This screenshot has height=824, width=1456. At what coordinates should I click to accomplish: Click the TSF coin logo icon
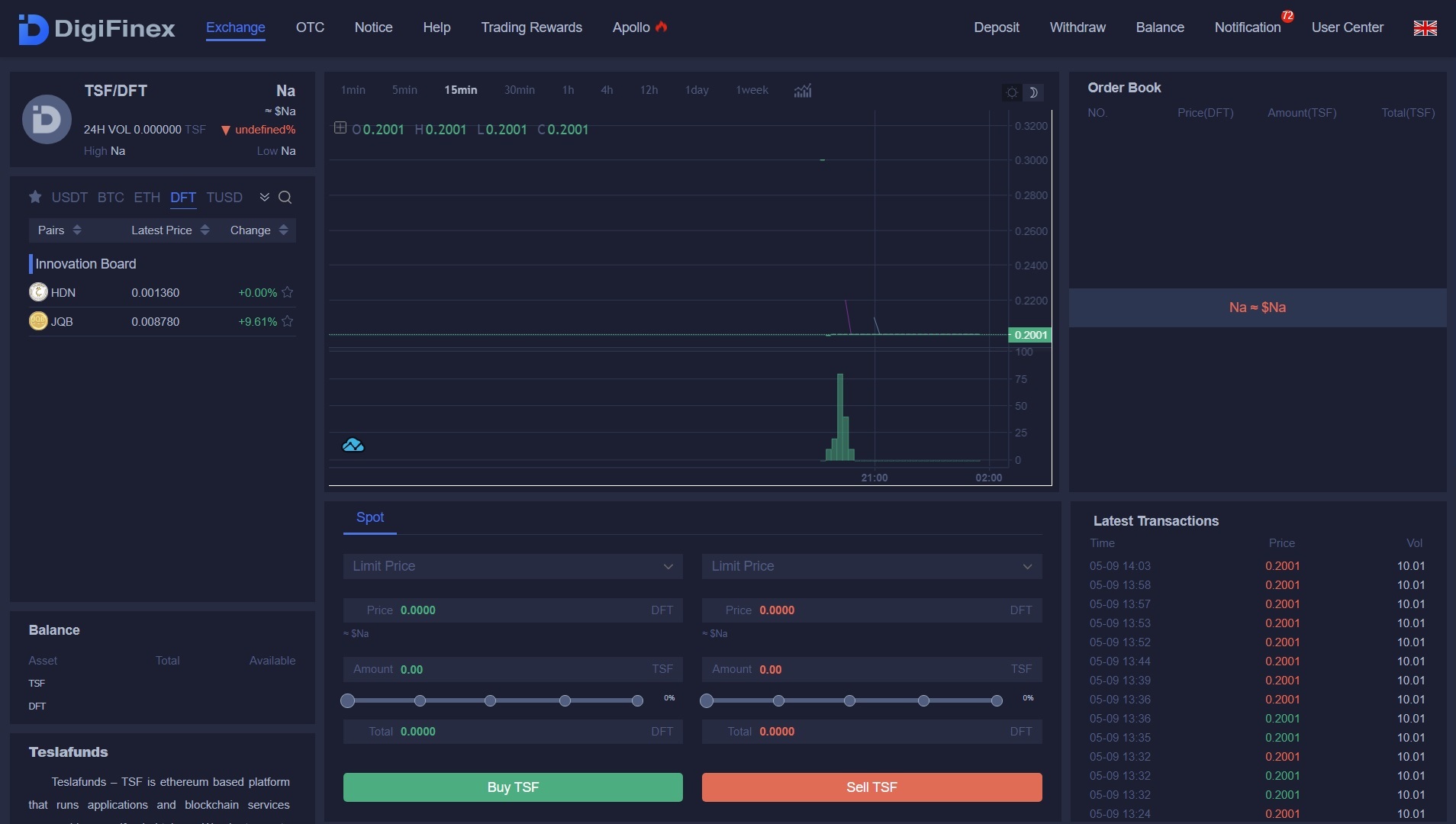47,119
